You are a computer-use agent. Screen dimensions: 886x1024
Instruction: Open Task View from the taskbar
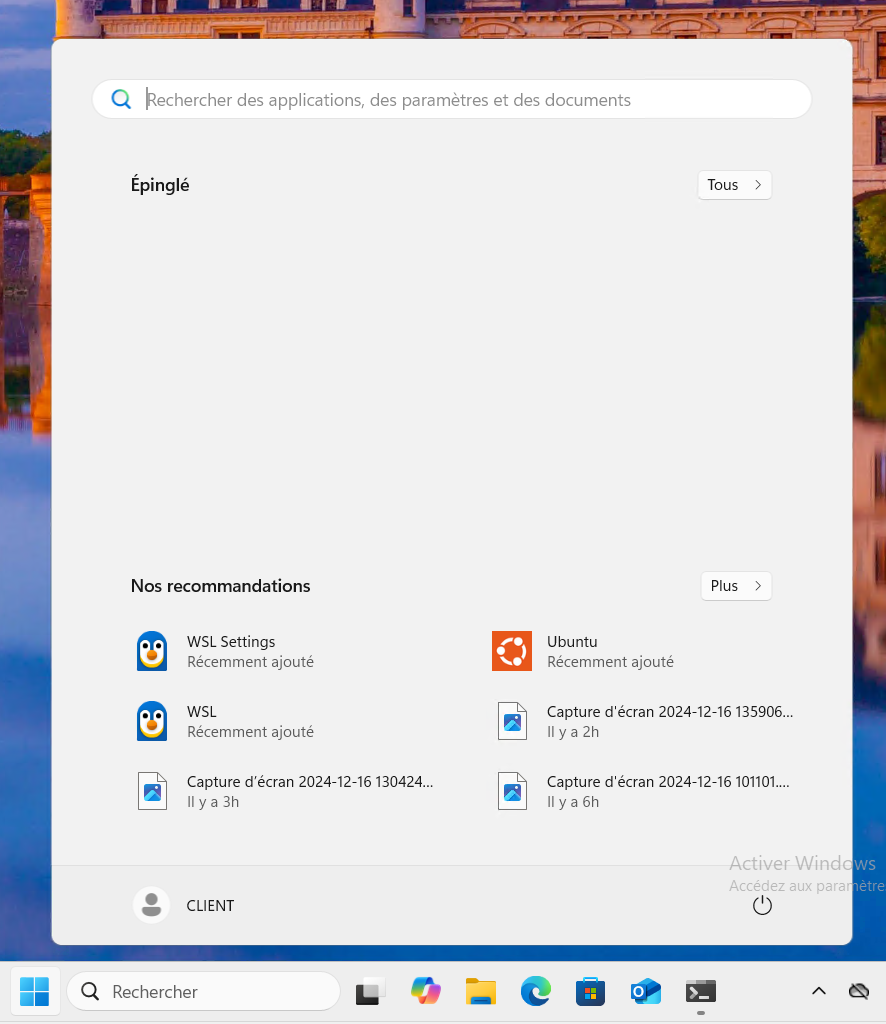coord(371,991)
